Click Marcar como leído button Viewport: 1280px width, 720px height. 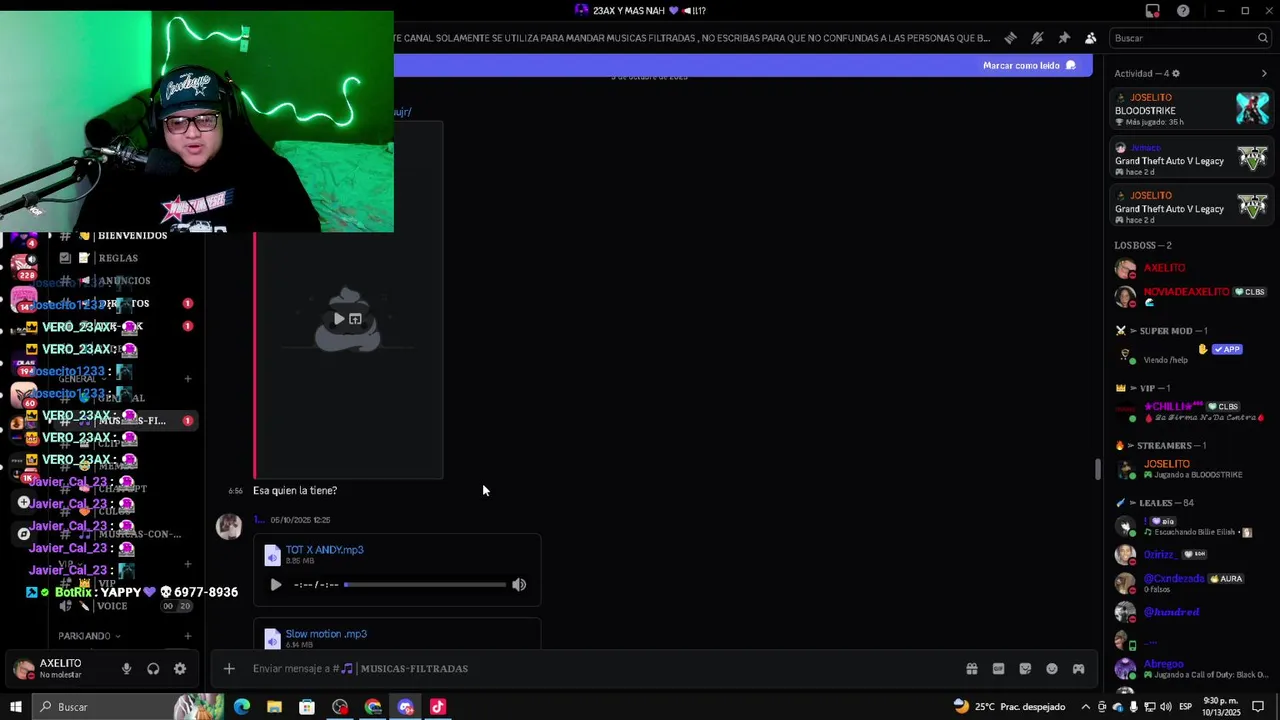point(1029,65)
